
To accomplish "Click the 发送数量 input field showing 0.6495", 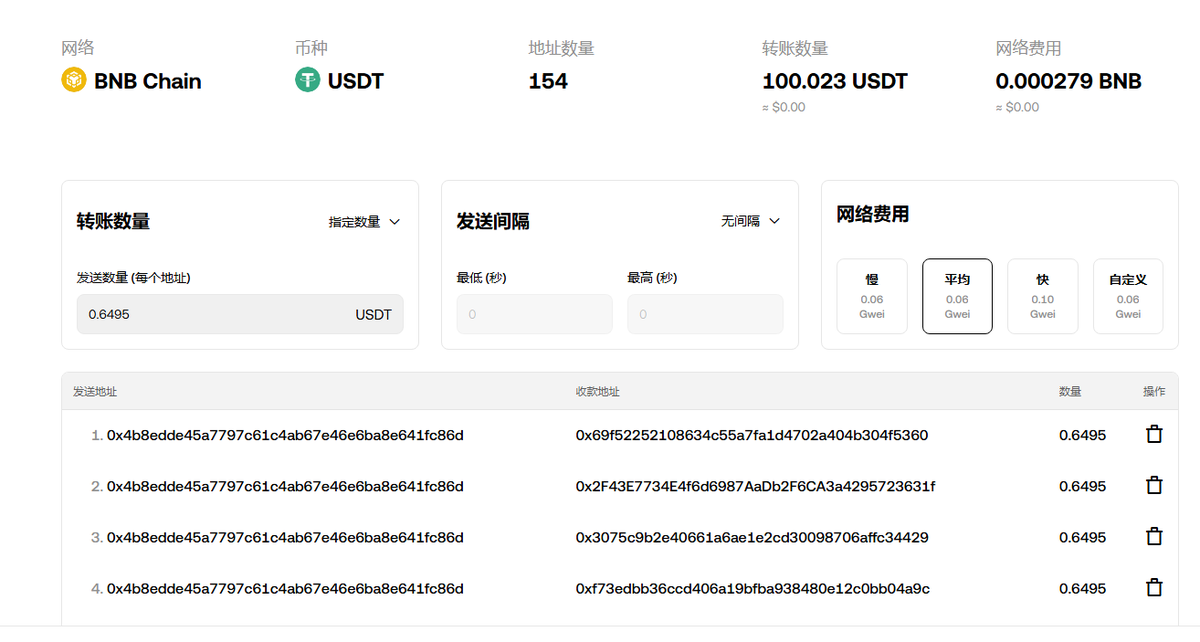I will pos(240,314).
